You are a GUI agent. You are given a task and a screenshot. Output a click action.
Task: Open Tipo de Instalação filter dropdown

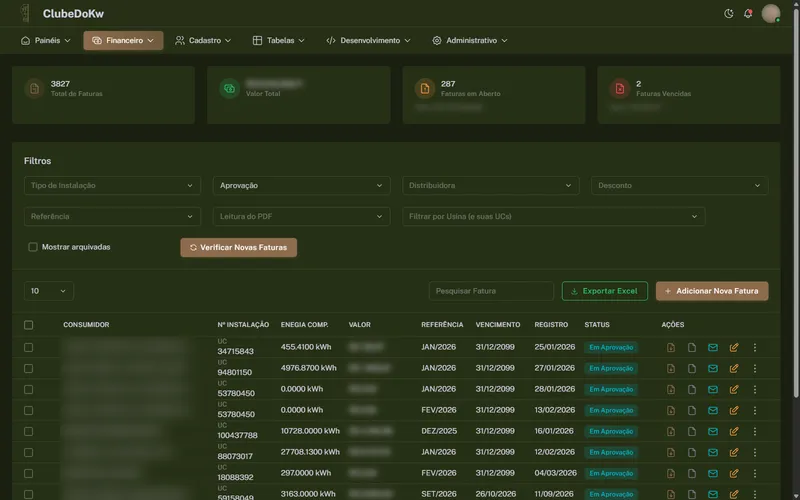click(112, 186)
